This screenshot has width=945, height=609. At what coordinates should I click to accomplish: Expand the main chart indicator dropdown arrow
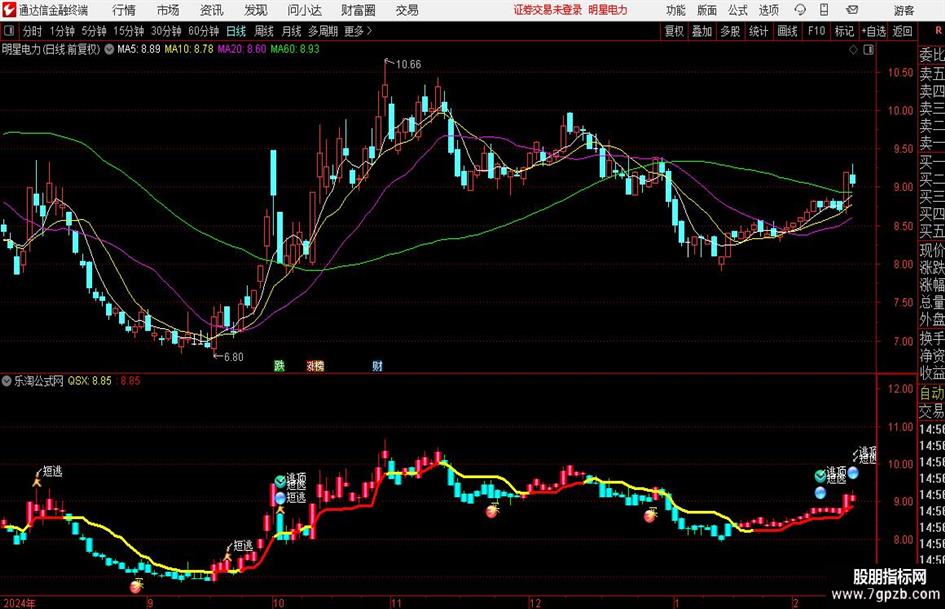[109, 49]
